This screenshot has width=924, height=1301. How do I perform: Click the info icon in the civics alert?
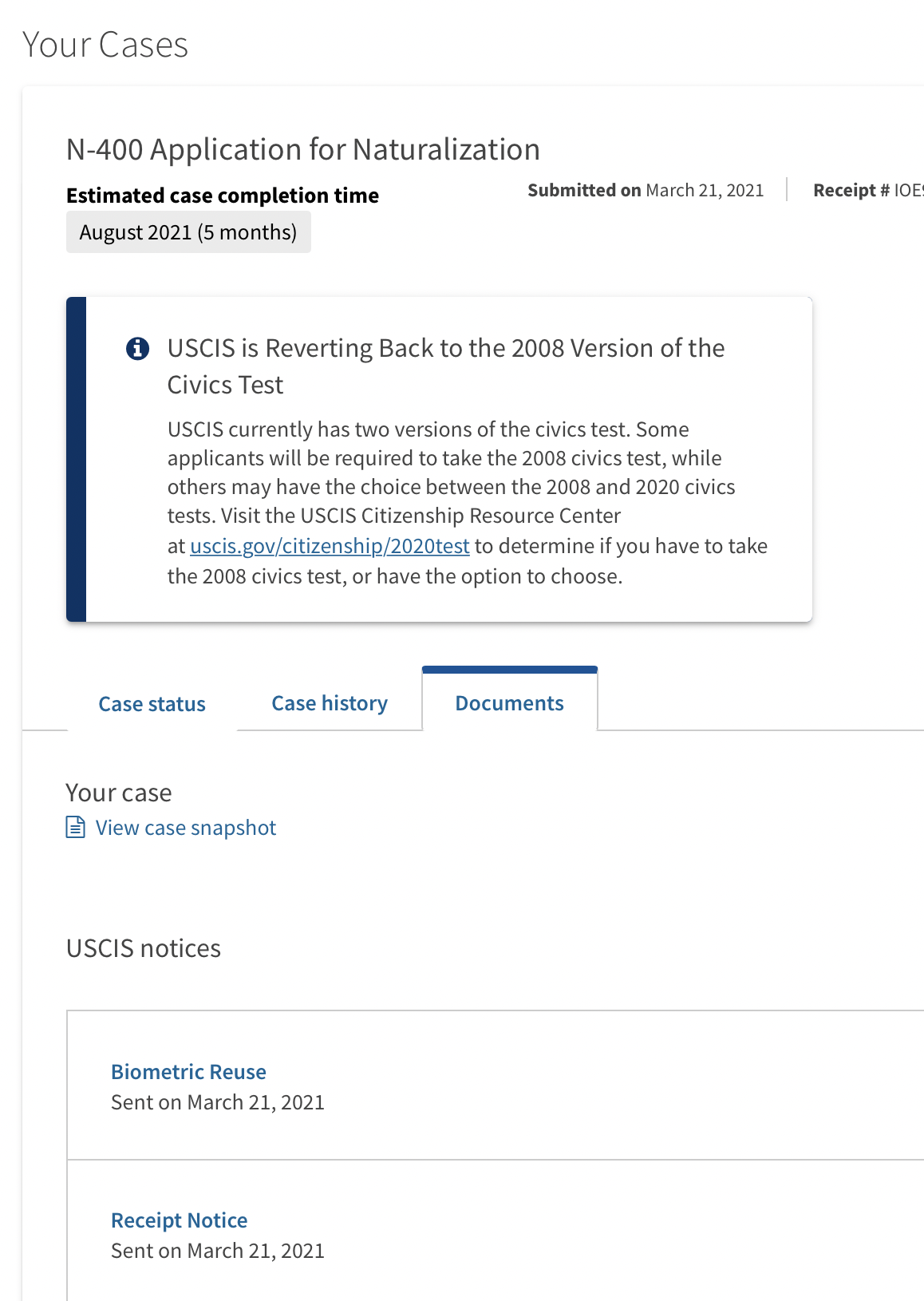tap(137, 349)
